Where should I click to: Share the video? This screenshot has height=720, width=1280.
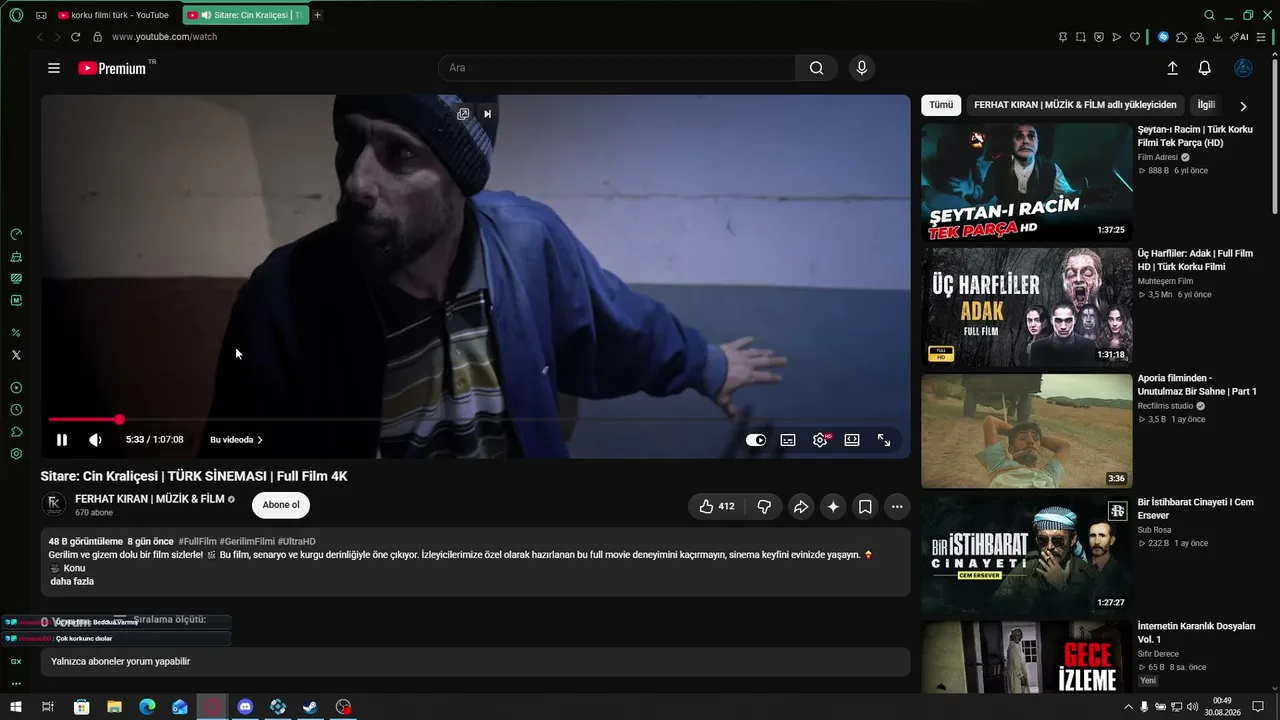tap(801, 506)
